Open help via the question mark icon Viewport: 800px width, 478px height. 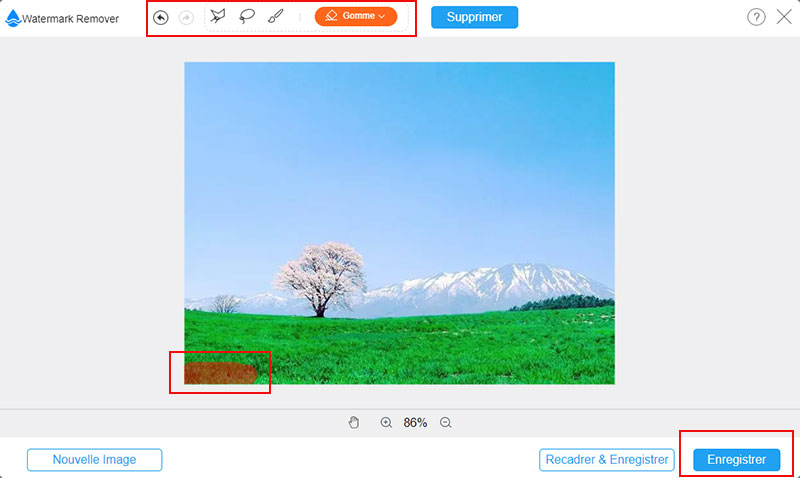756,17
